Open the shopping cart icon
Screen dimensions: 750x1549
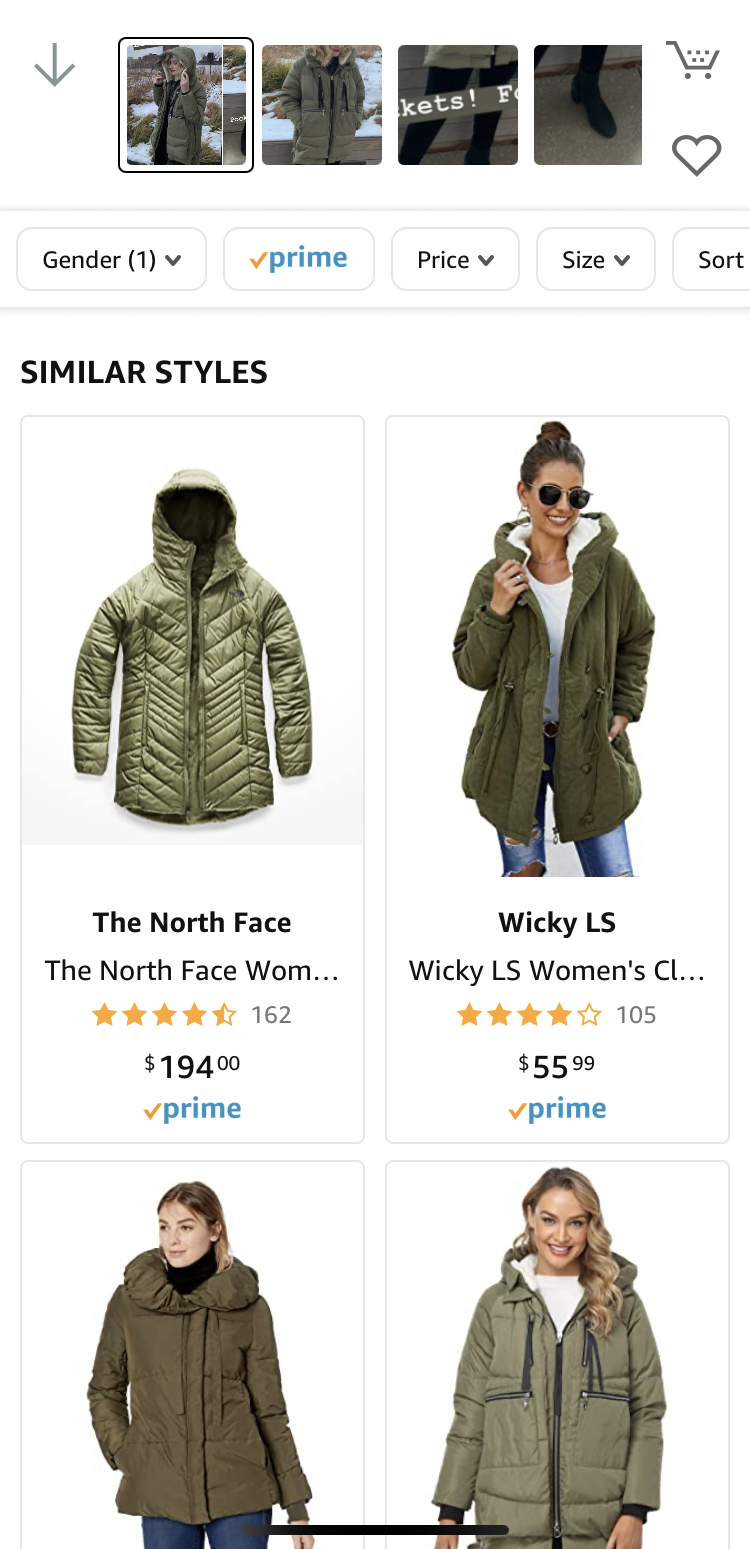coord(693,60)
